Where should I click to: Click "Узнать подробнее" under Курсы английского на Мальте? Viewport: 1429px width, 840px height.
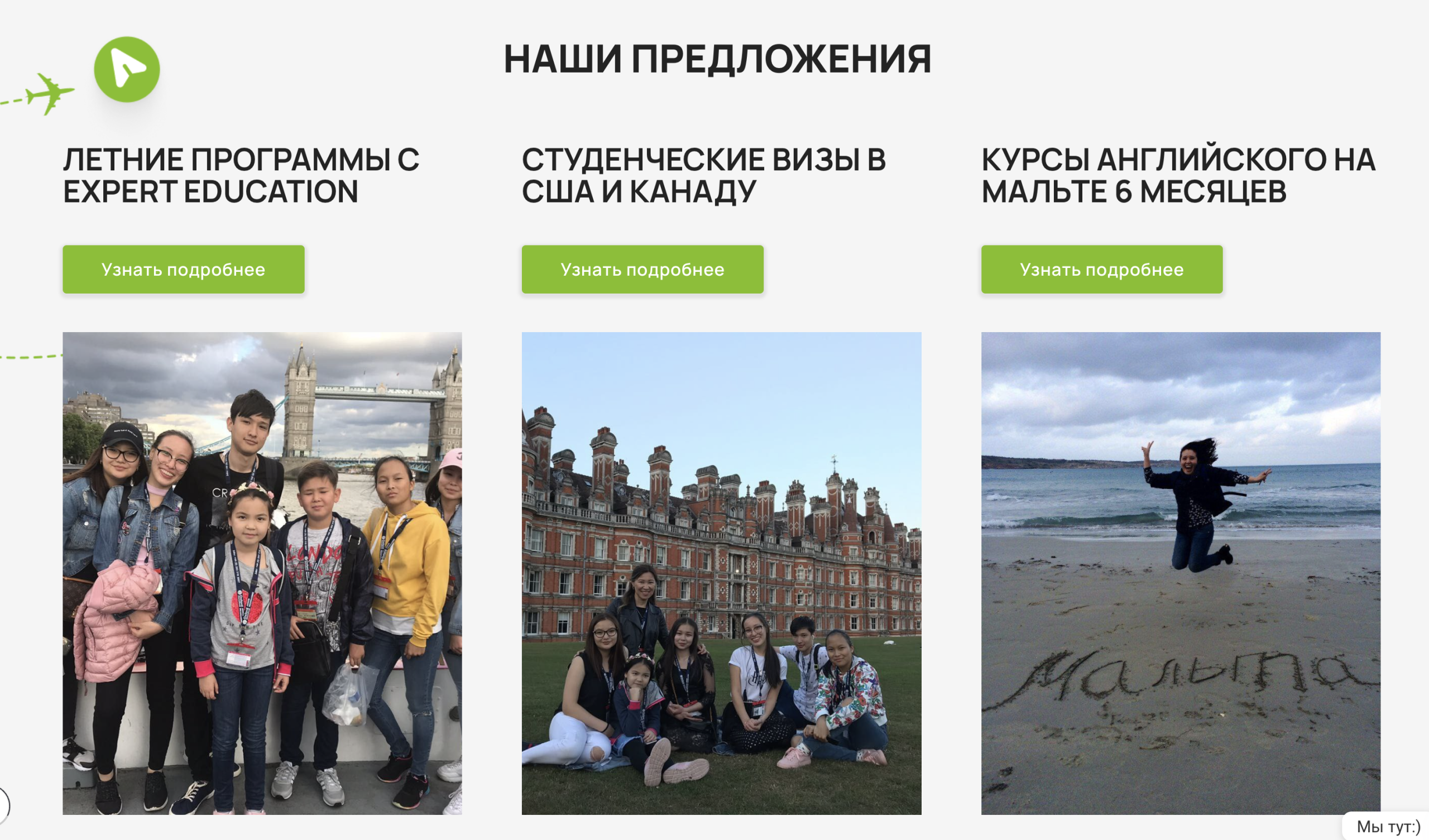(x=1102, y=270)
